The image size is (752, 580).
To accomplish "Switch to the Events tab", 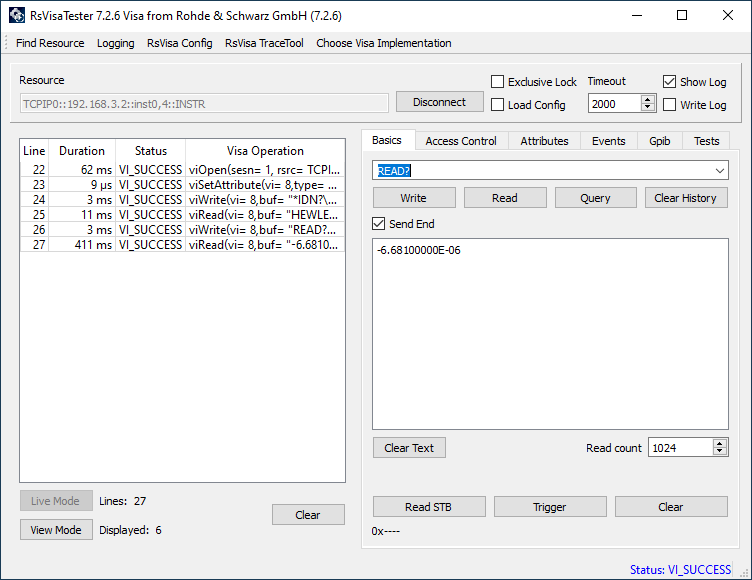I will pyautogui.click(x=609, y=141).
